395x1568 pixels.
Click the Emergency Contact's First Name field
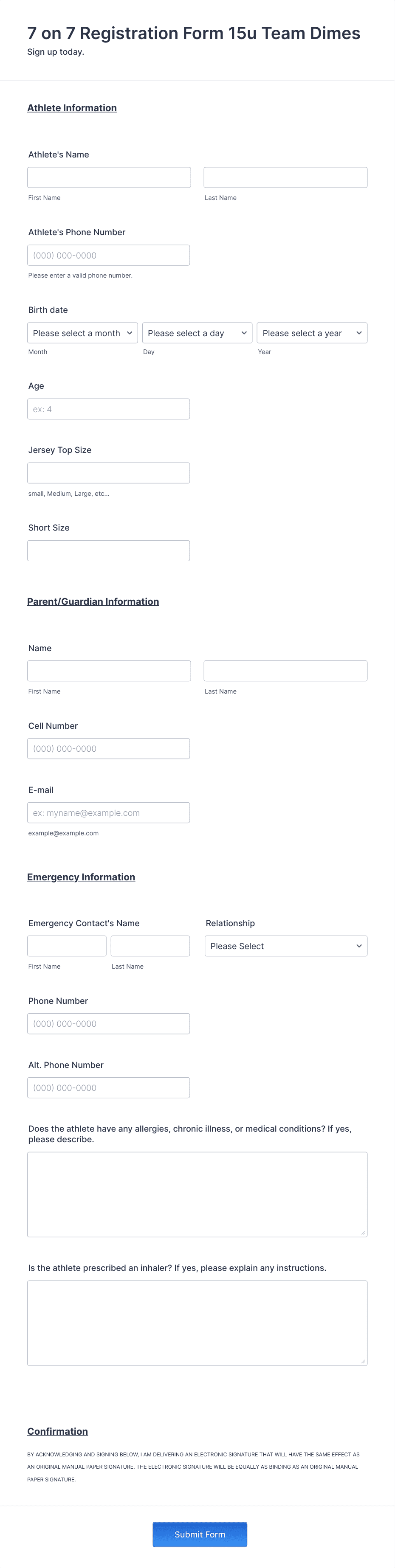(x=66, y=946)
